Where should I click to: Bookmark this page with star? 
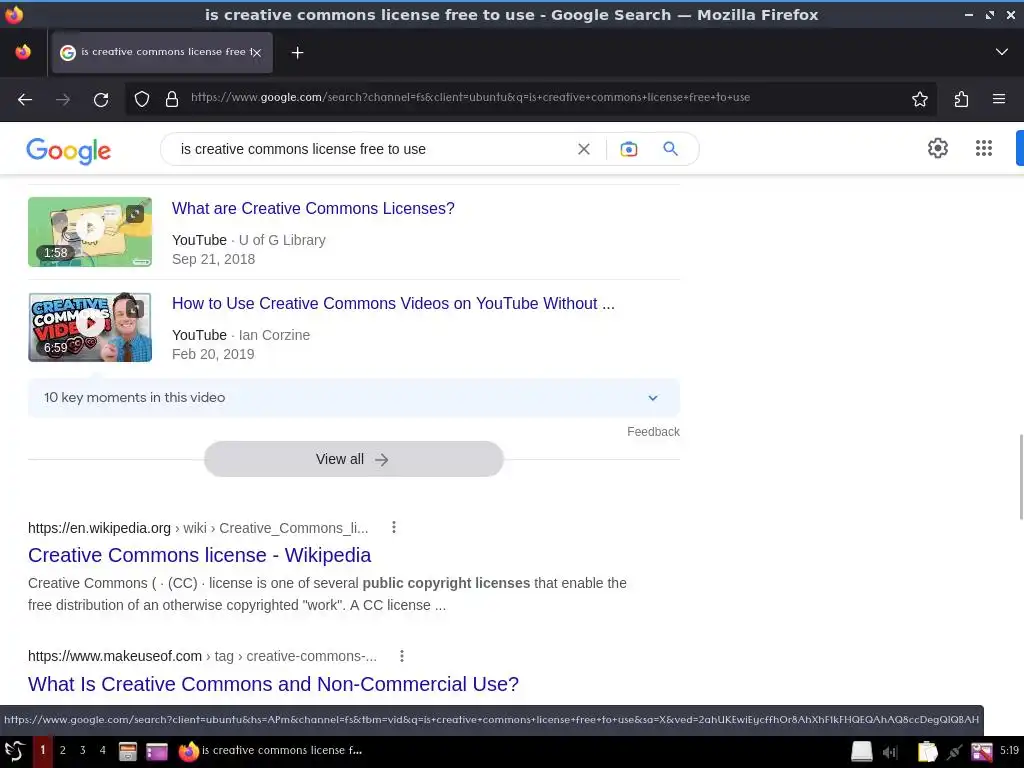[920, 99]
